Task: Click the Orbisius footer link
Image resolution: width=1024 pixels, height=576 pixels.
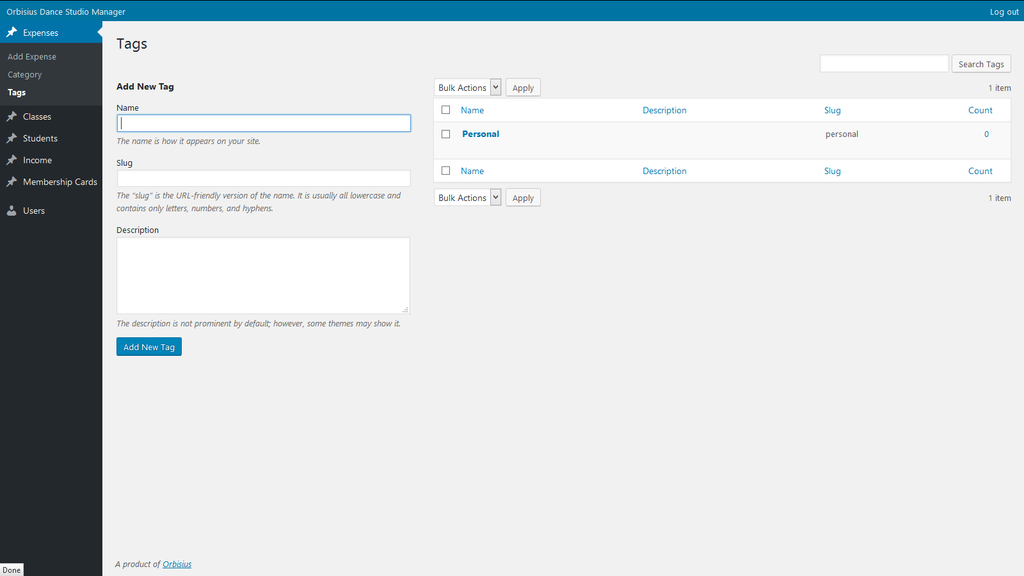Action: (x=177, y=564)
